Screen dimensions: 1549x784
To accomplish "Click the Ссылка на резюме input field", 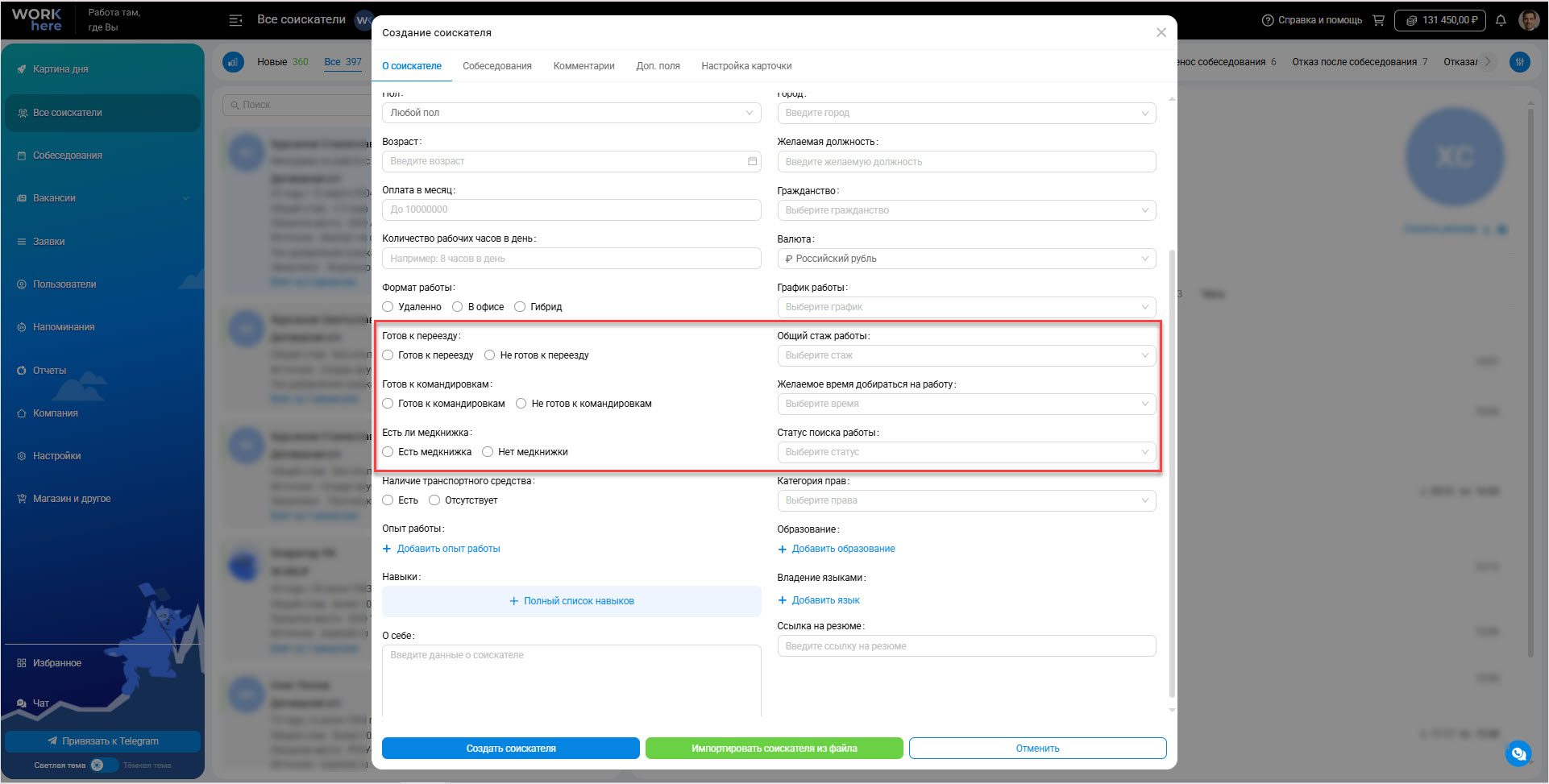I will pos(966,646).
